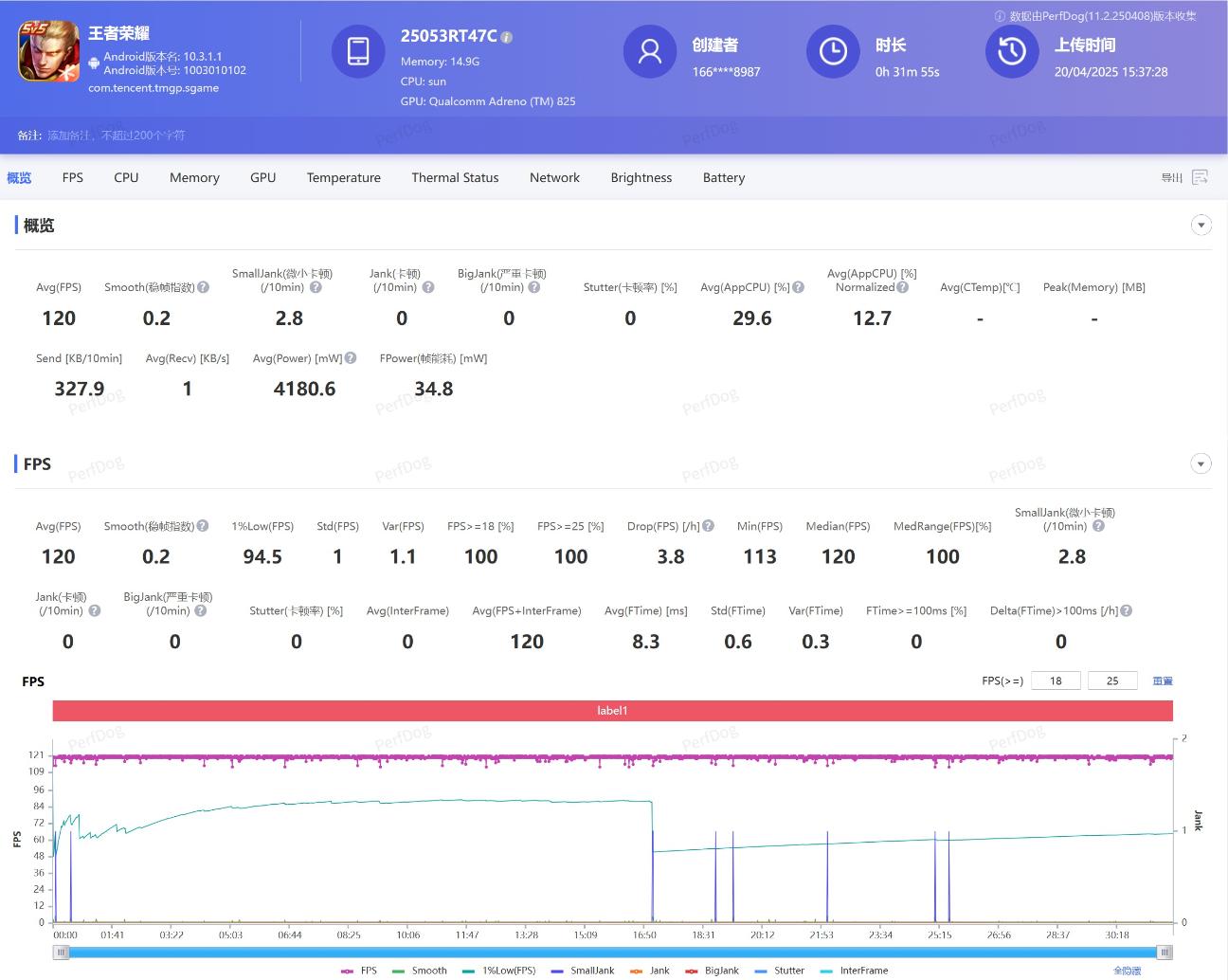Viewport: 1228px width, 980px height.
Task: Switch to the Temperature tab
Action: pyautogui.click(x=344, y=177)
